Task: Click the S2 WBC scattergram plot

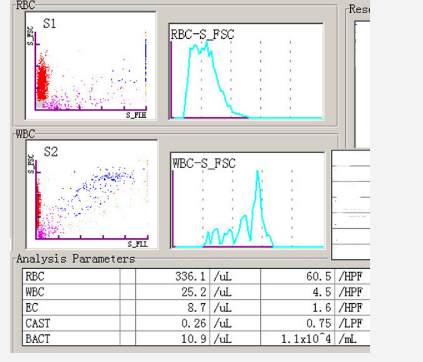Action: pos(92,194)
